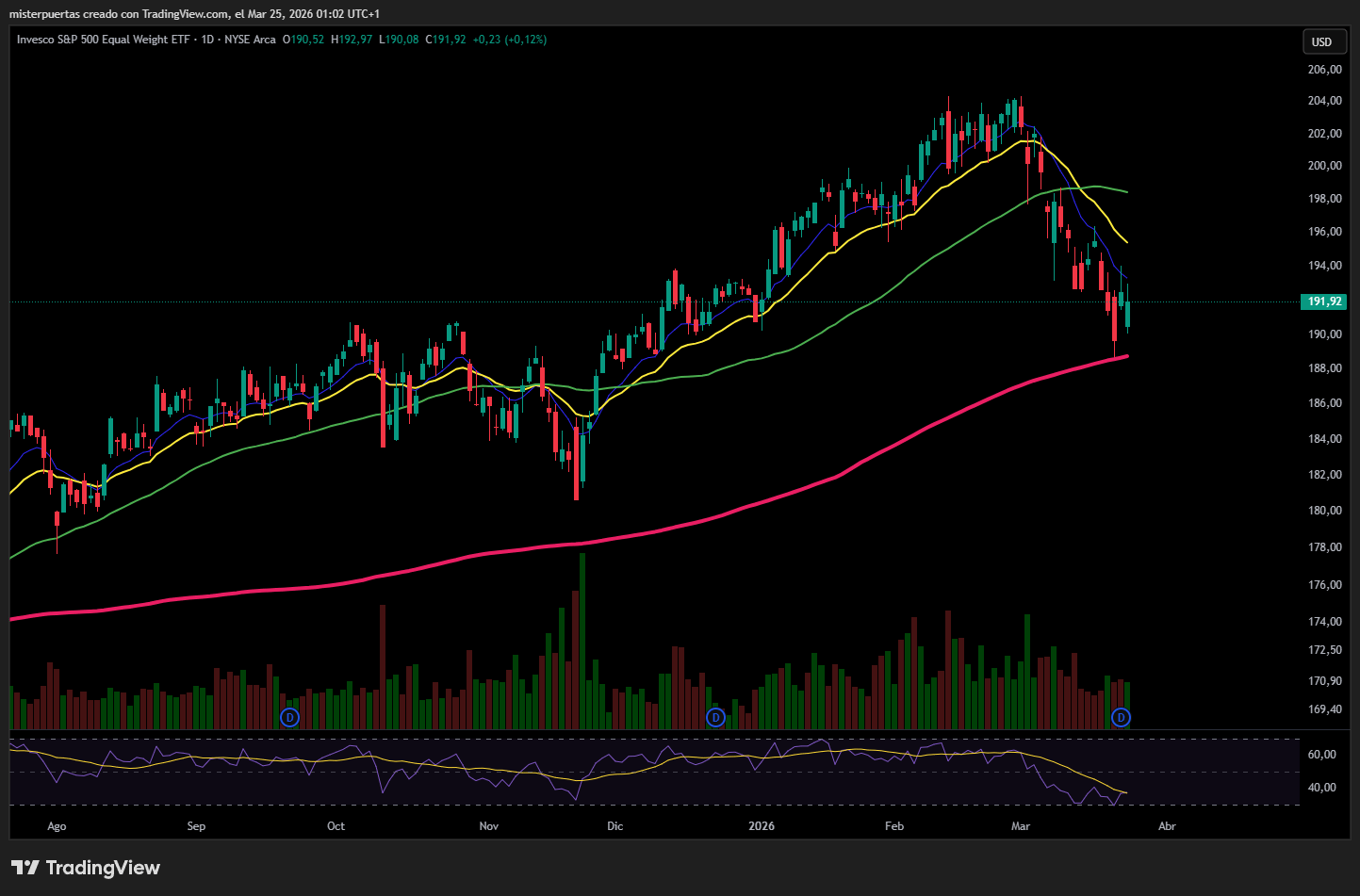Click the low value L190,08
Image resolution: width=1360 pixels, height=896 pixels.
tap(399, 40)
